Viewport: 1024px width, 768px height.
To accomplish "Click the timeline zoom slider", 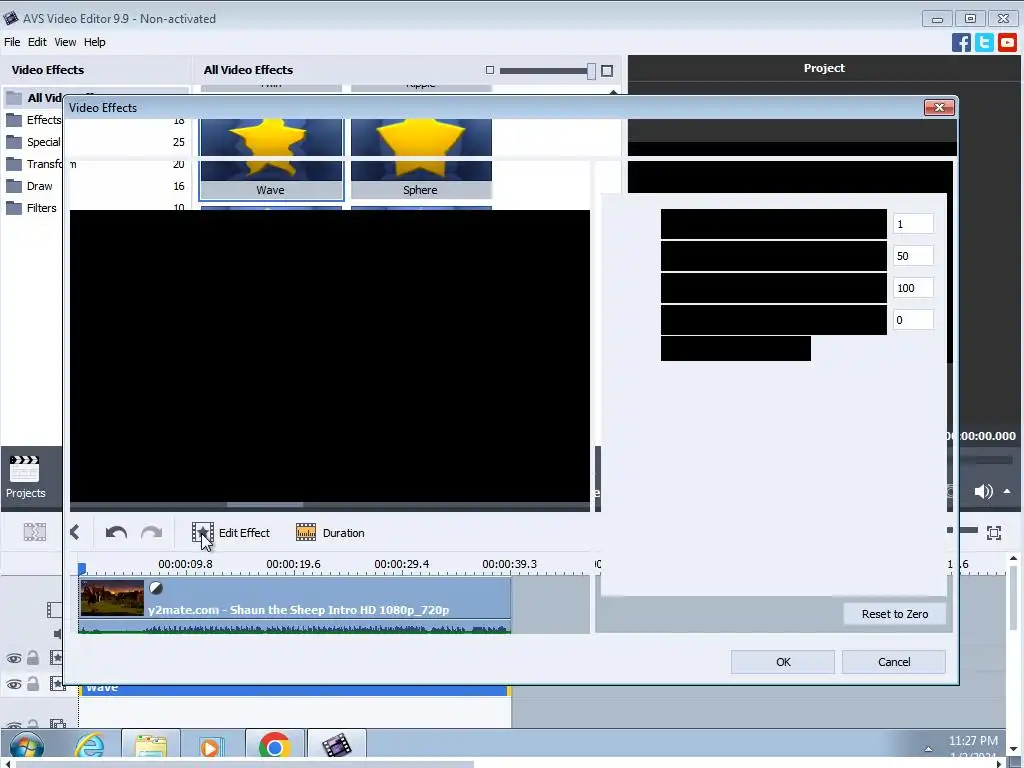I will [x=962, y=530].
